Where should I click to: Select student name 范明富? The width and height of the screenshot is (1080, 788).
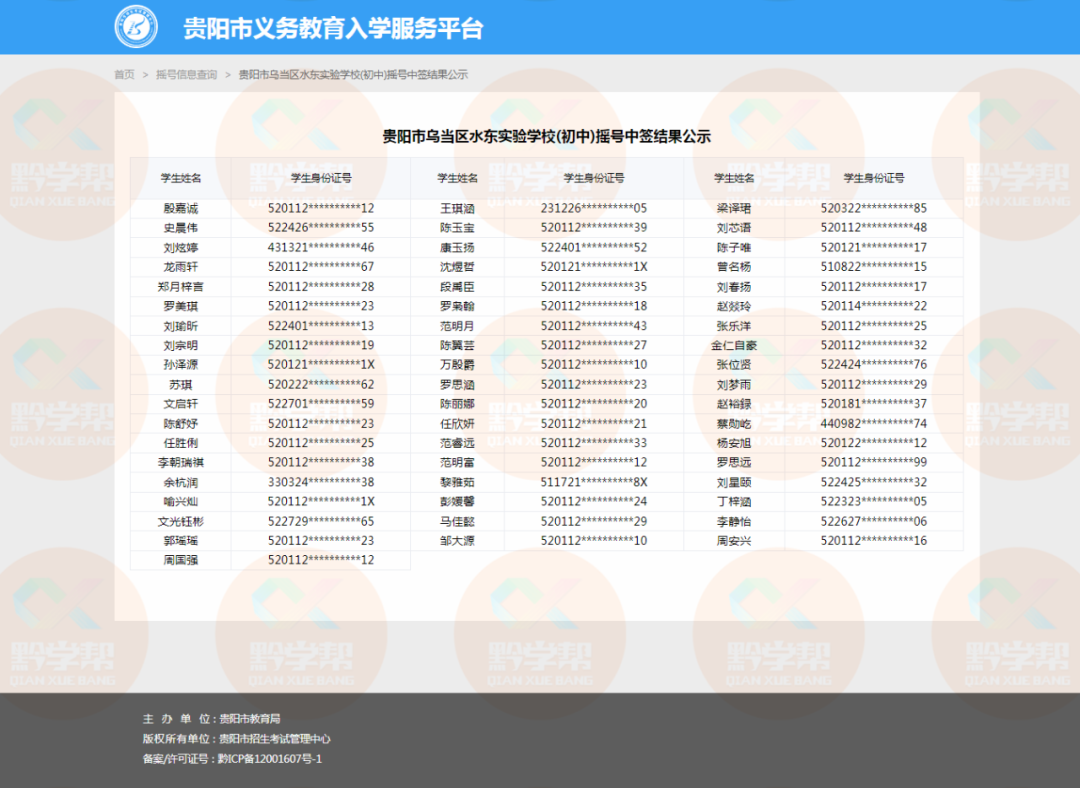tap(457, 462)
